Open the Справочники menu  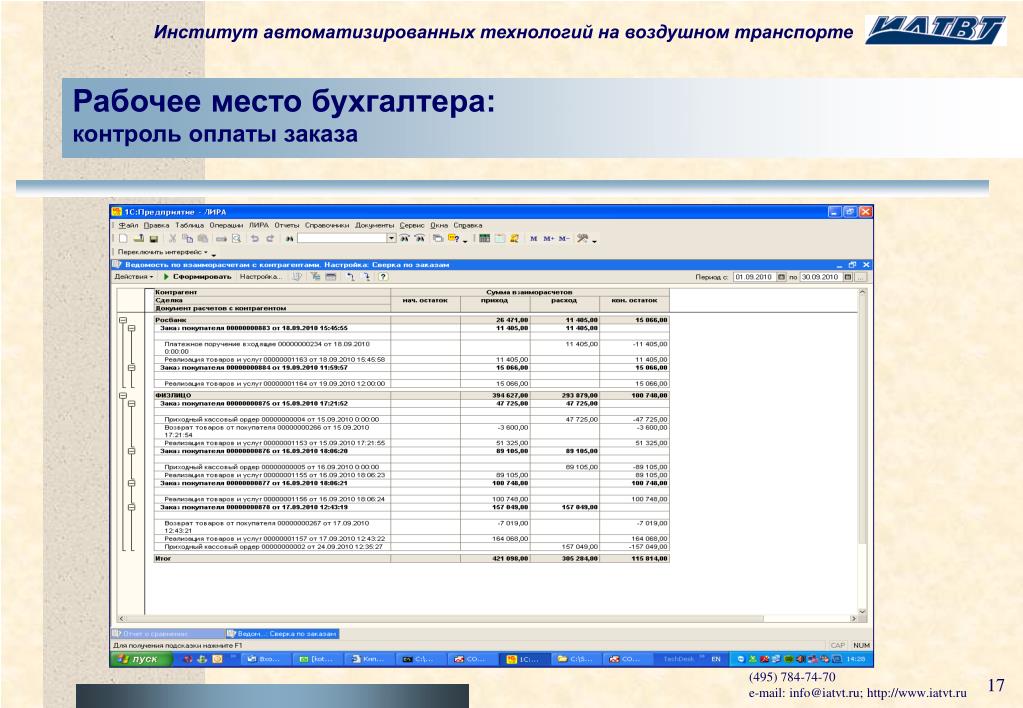(327, 225)
